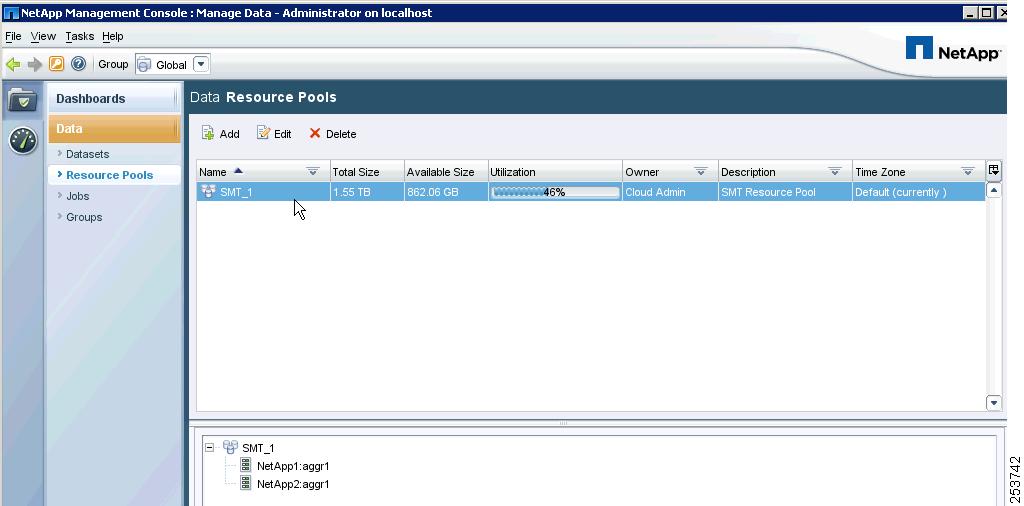The width and height of the screenshot is (1024, 506).
Task: Open the Owner column filter dropdown
Action: (701, 172)
